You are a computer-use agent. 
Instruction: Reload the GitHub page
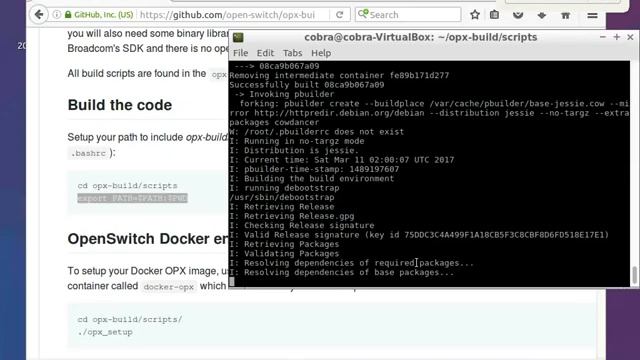pos(340,15)
